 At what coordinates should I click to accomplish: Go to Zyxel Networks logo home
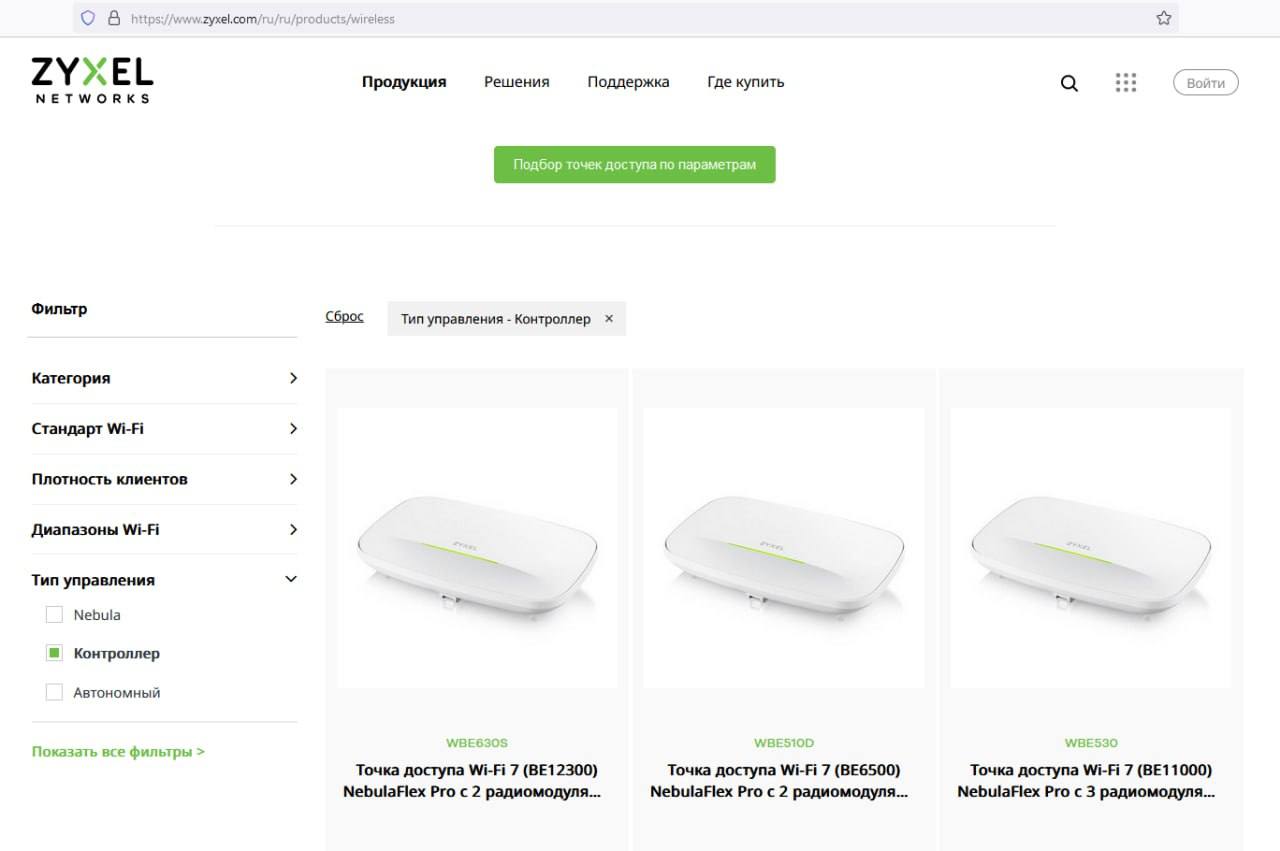92,80
